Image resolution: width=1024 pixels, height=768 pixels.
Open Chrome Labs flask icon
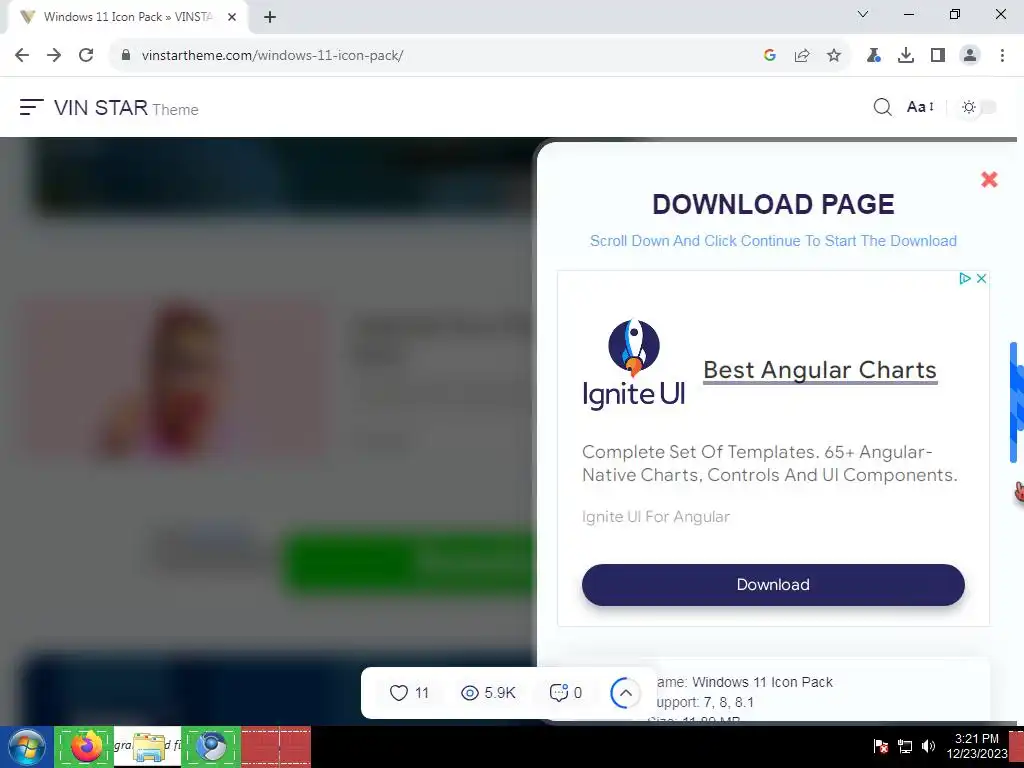874,56
